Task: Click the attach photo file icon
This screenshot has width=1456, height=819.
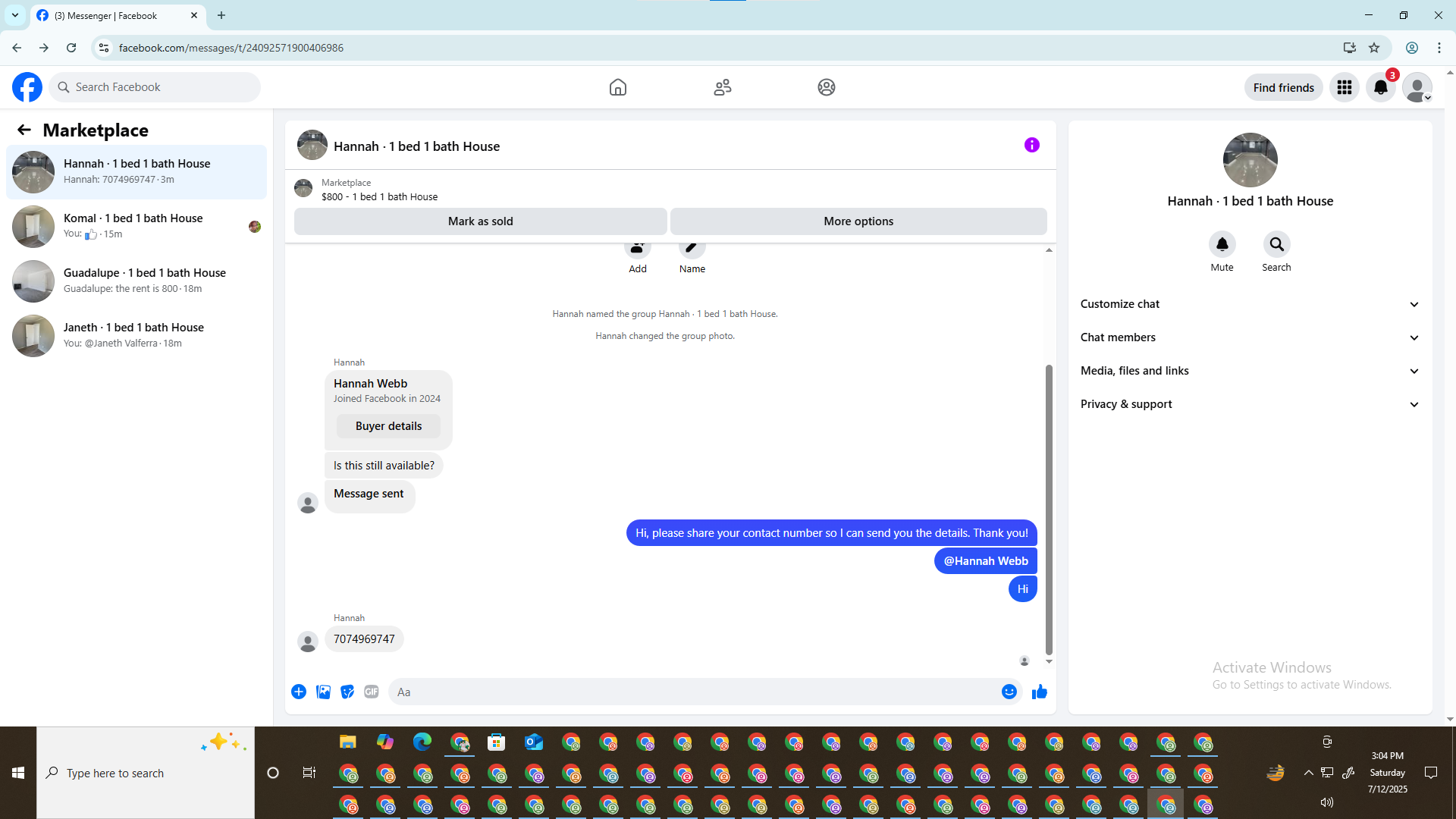Action: click(323, 692)
